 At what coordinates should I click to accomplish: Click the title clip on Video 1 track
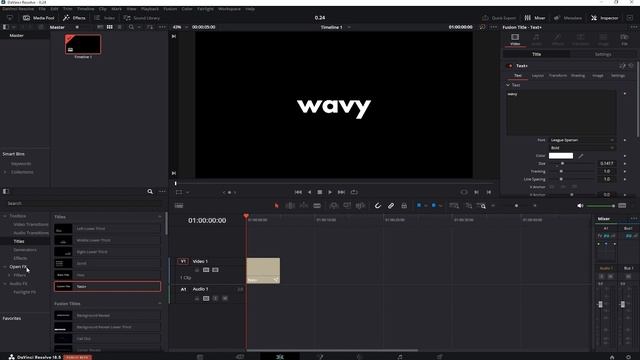pos(263,270)
